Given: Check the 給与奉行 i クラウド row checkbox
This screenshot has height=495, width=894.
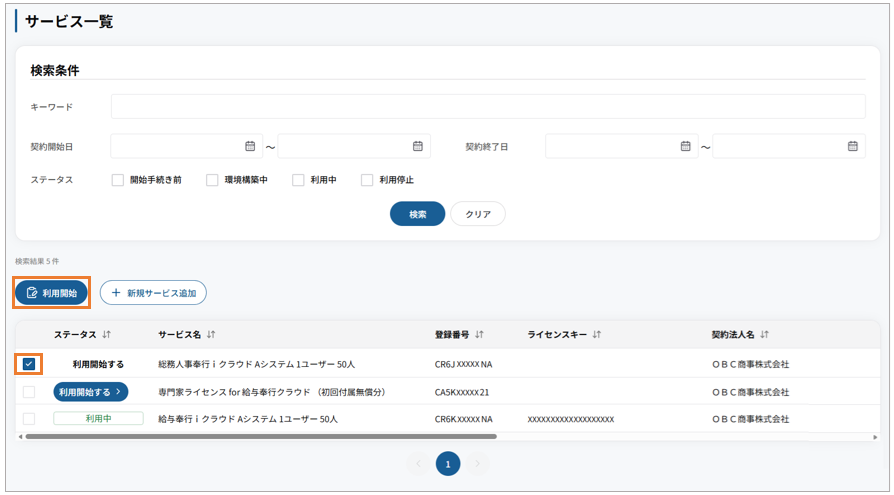Looking at the screenshot, I should point(29,419).
